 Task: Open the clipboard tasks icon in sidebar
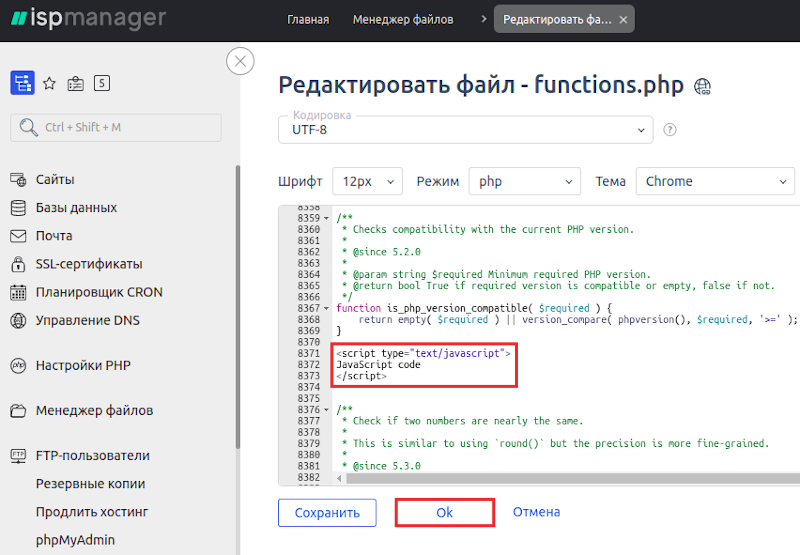tap(76, 83)
